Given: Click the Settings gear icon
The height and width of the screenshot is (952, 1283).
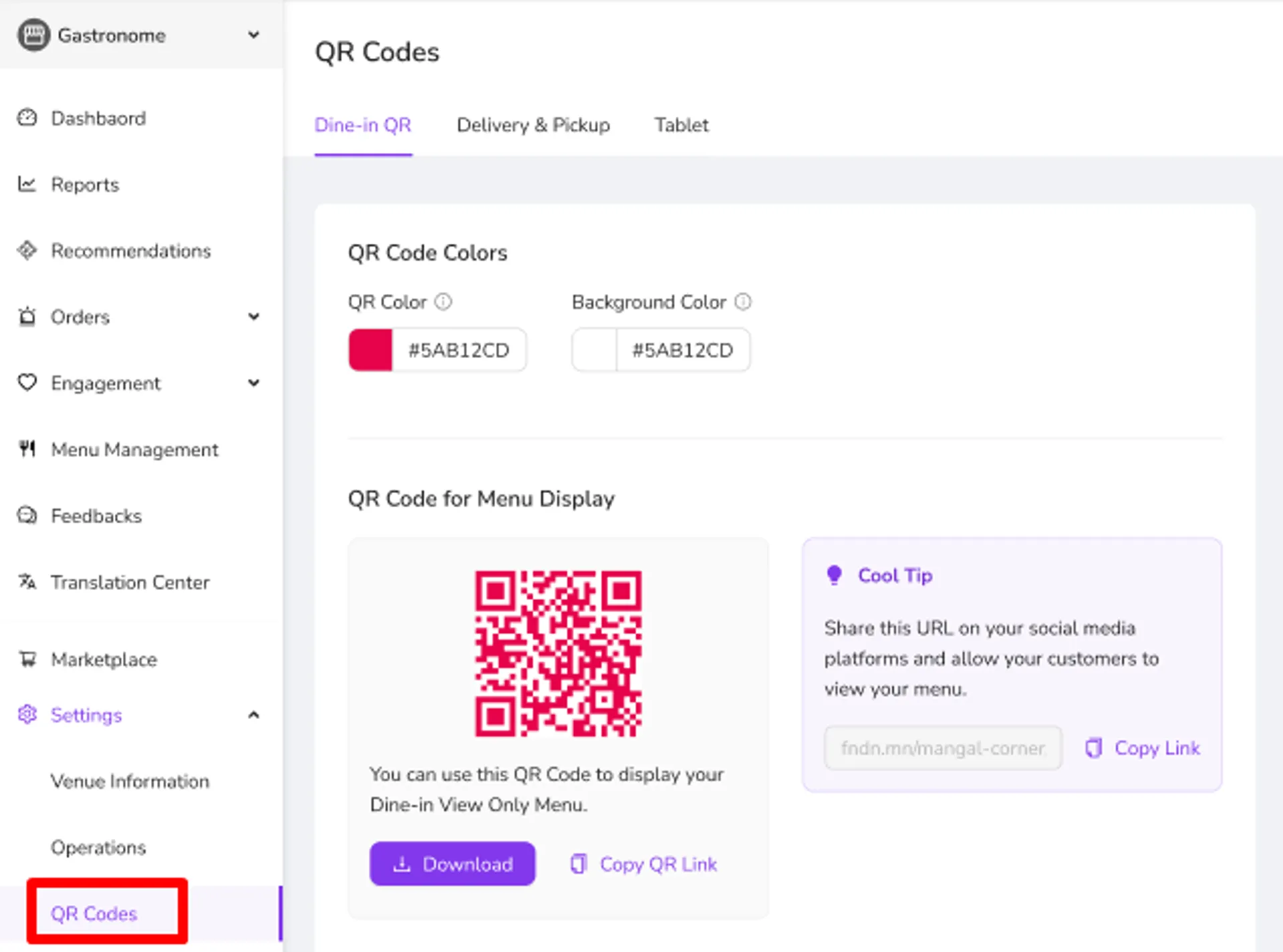Looking at the screenshot, I should [27, 714].
